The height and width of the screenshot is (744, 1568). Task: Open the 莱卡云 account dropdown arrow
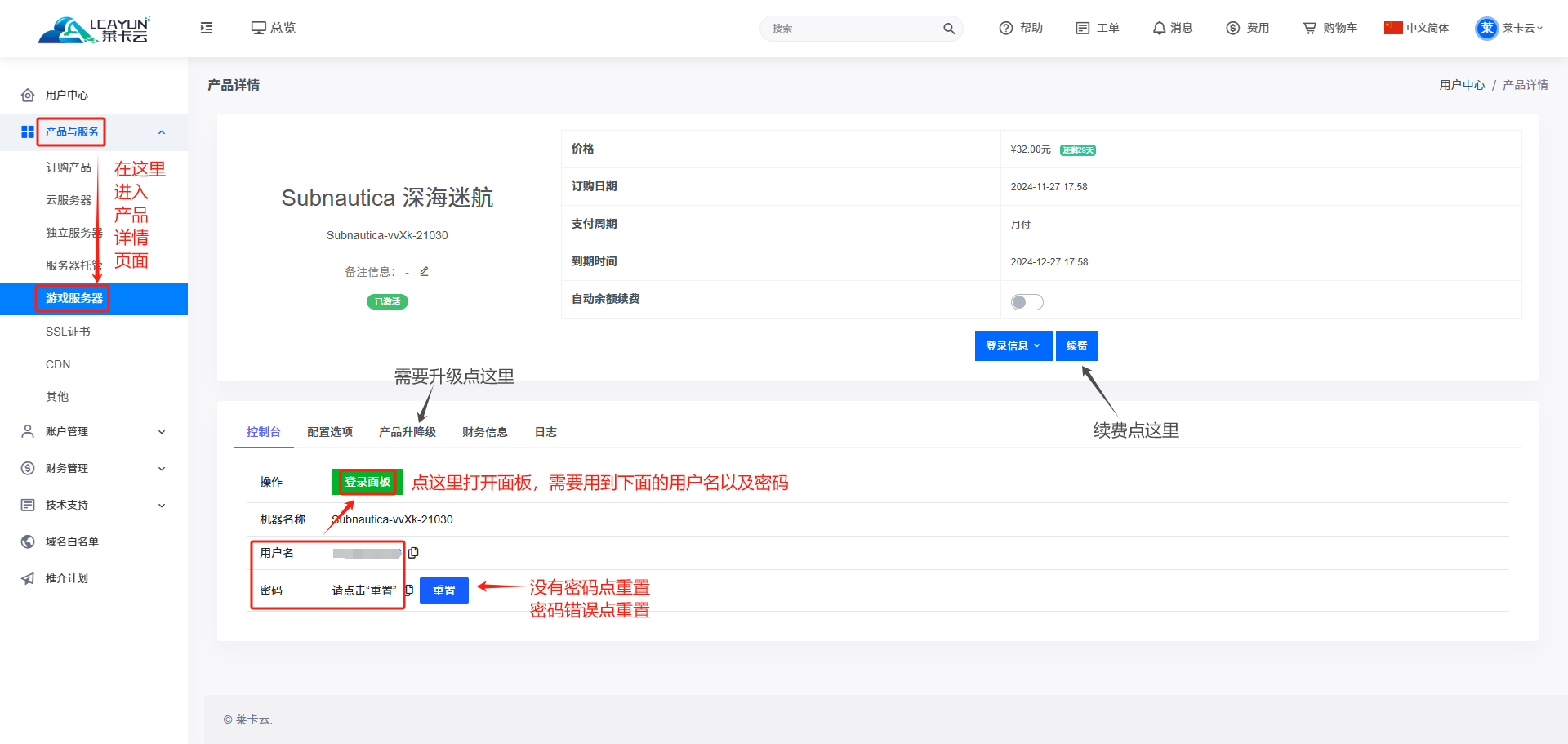tap(1540, 28)
